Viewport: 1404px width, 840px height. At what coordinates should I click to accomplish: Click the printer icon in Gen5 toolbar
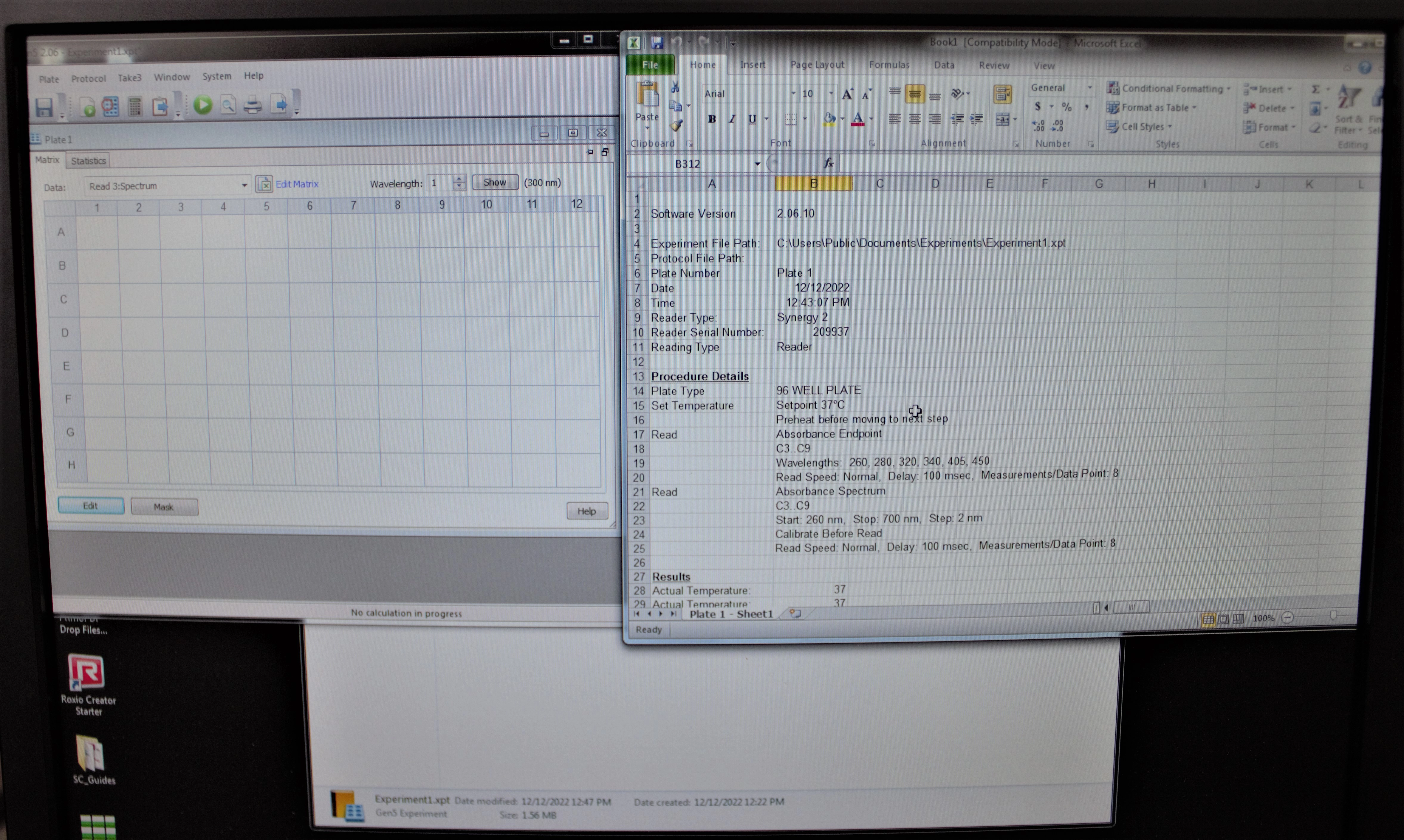[253, 105]
